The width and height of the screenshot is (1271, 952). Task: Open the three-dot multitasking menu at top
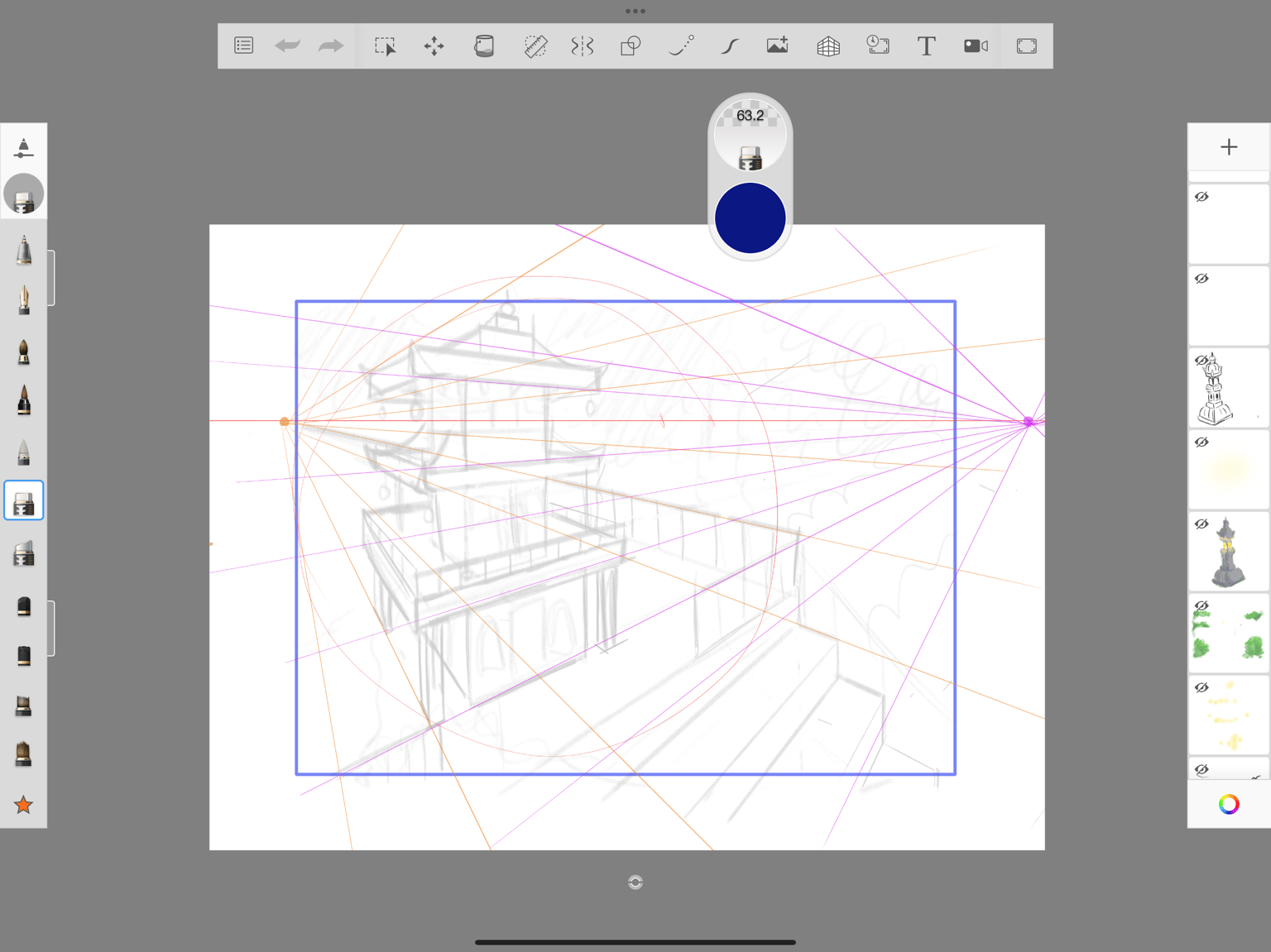point(635,11)
